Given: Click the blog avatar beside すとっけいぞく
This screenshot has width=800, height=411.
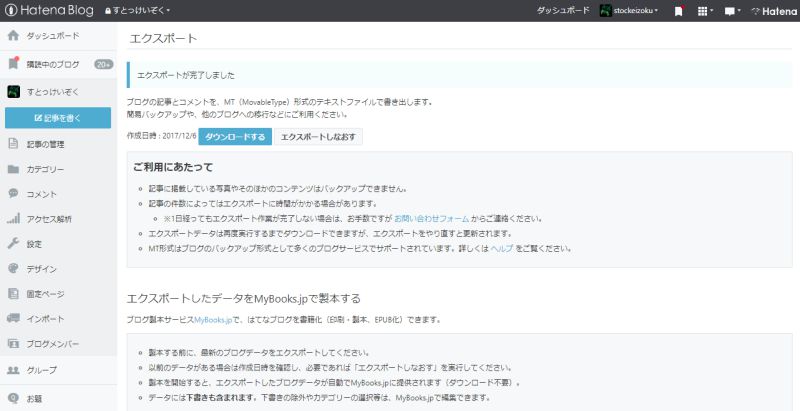Looking at the screenshot, I should click(13, 92).
